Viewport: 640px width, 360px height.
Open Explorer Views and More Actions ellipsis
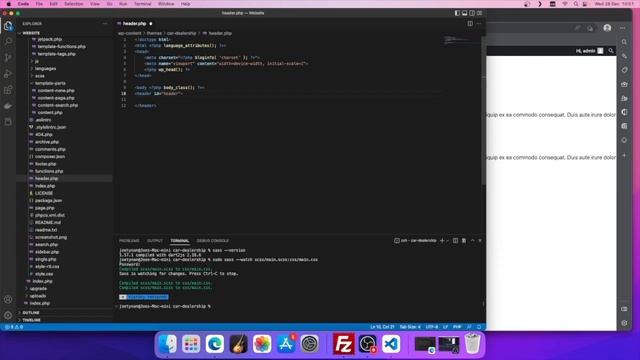coord(105,24)
